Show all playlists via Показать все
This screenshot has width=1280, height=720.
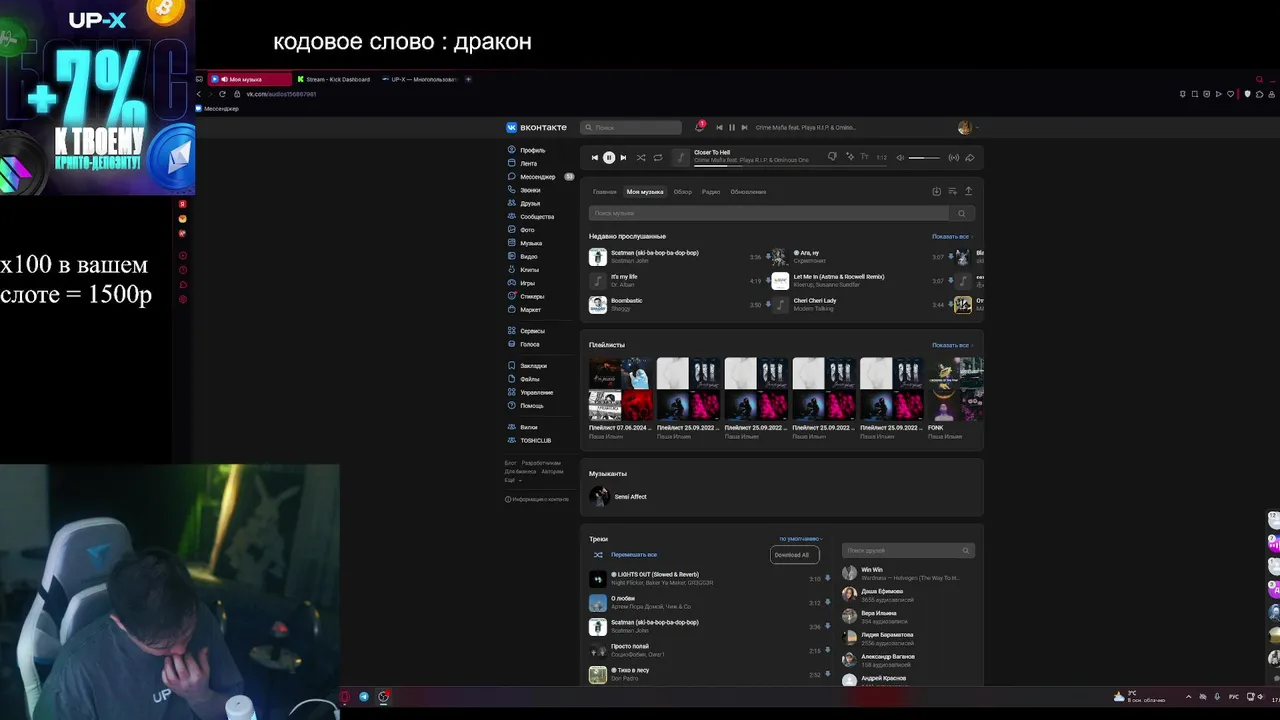[952, 345]
